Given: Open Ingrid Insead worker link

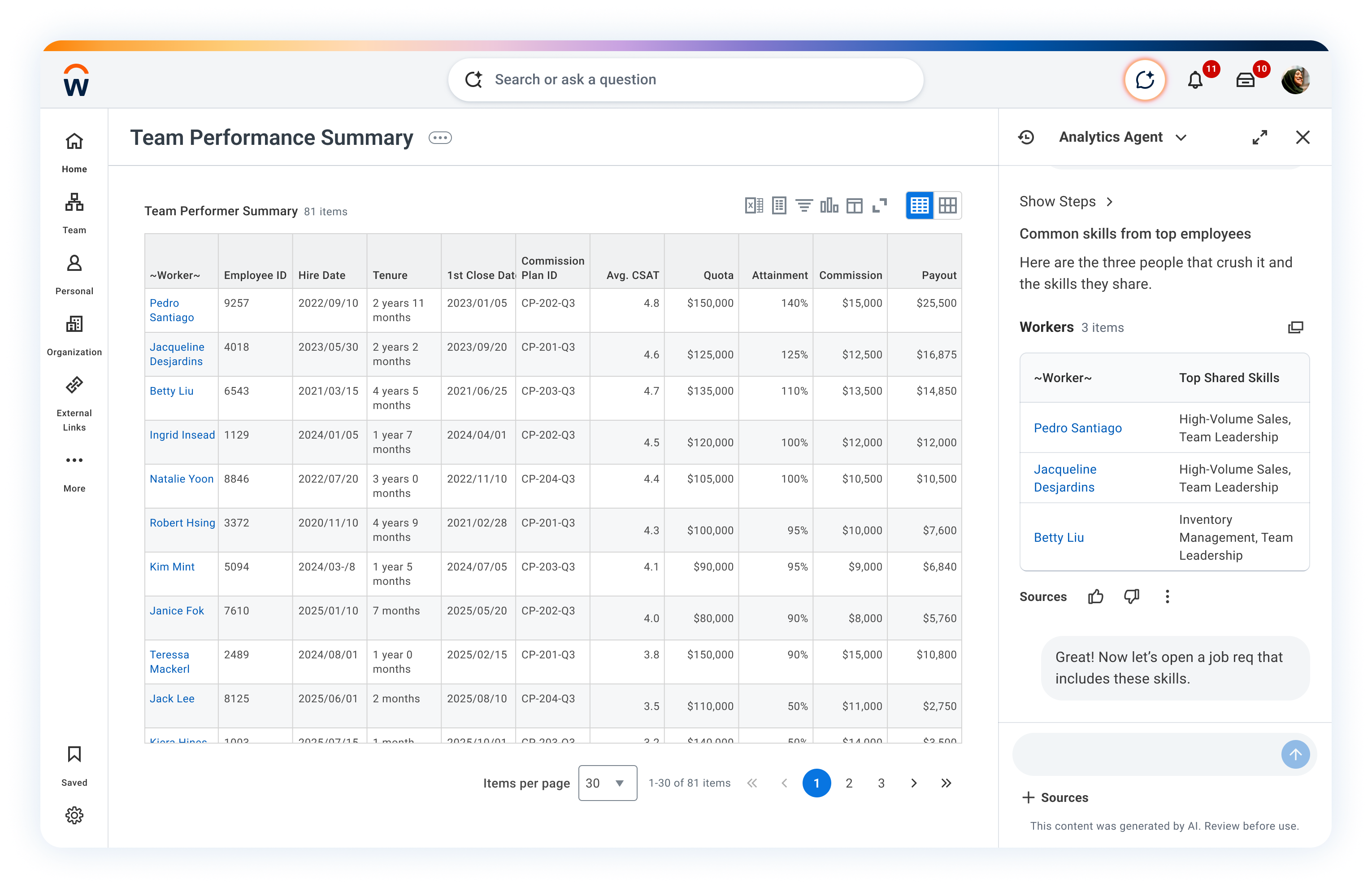Looking at the screenshot, I should pos(182,435).
